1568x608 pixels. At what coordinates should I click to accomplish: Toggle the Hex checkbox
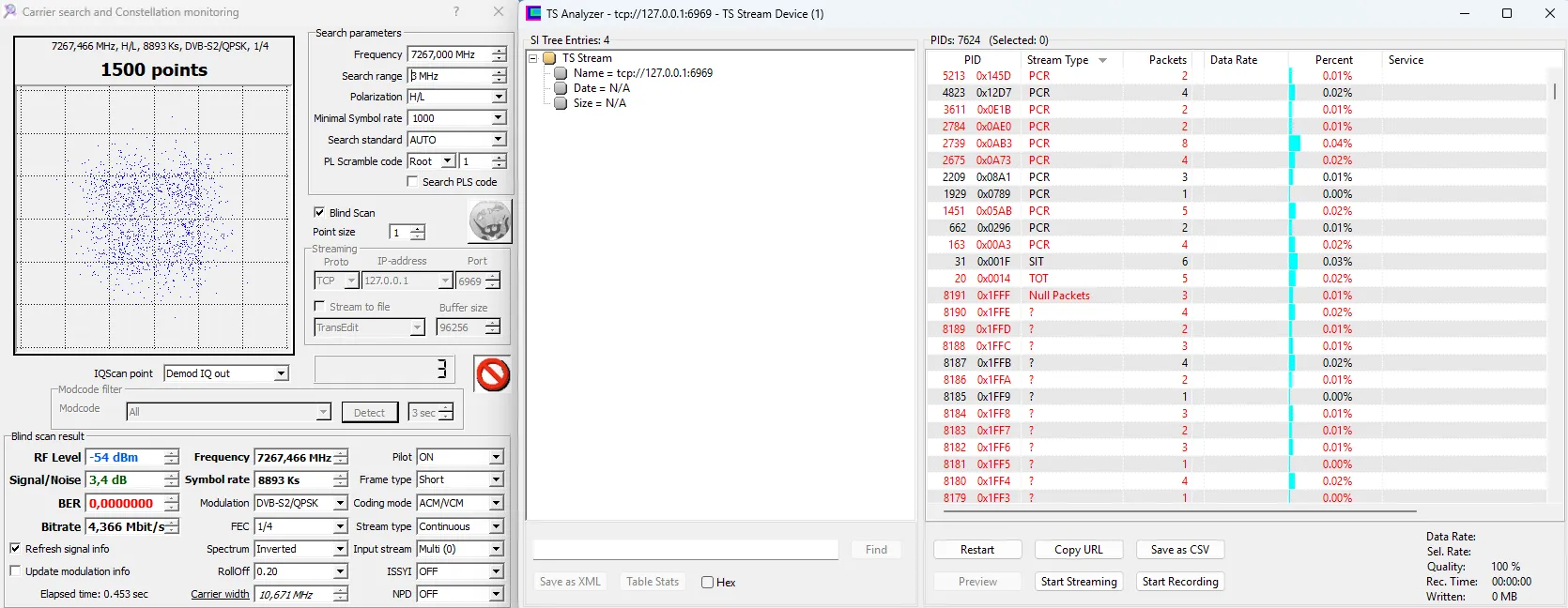click(707, 583)
